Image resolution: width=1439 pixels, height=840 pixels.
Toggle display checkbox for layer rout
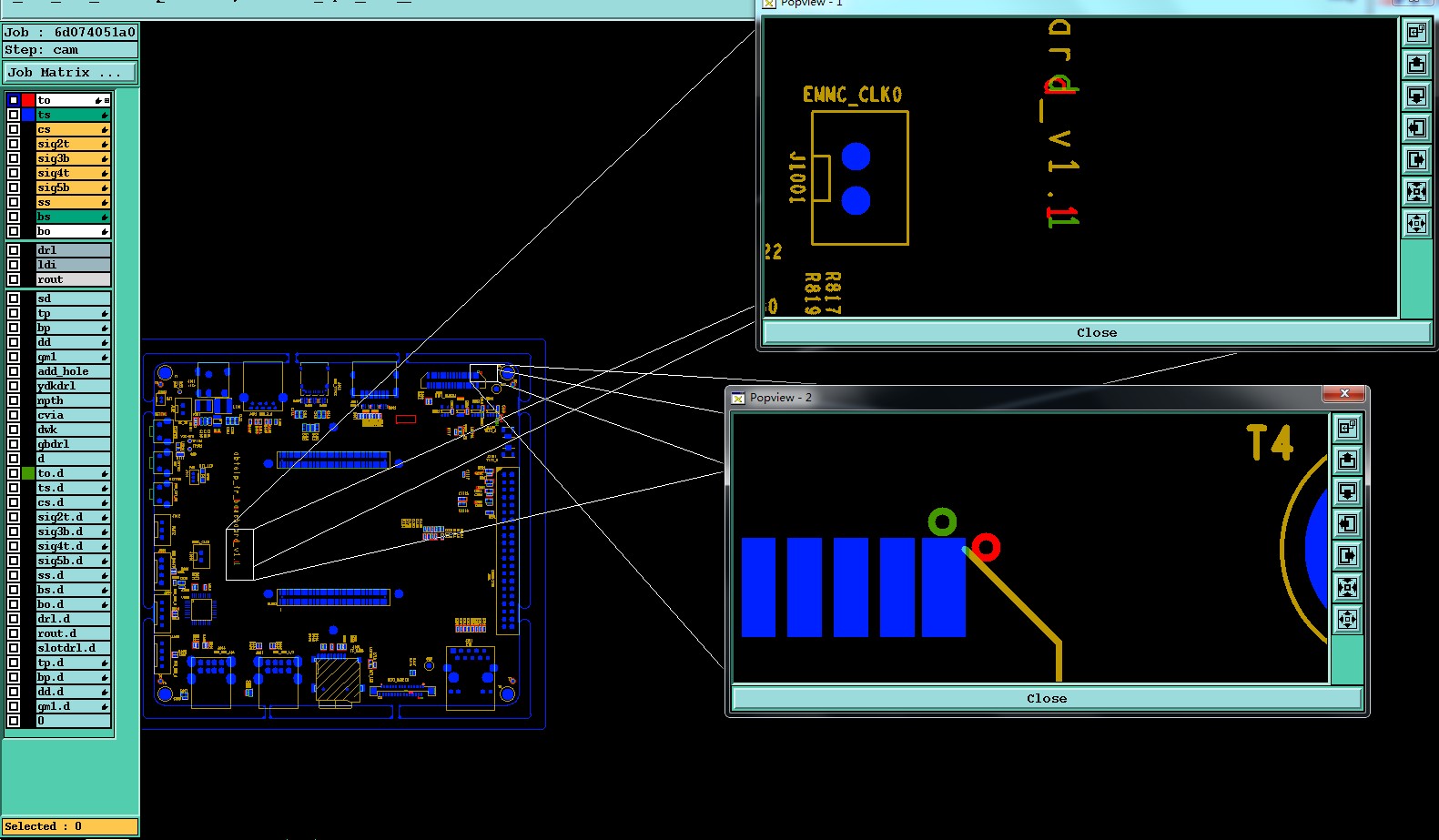pos(14,279)
